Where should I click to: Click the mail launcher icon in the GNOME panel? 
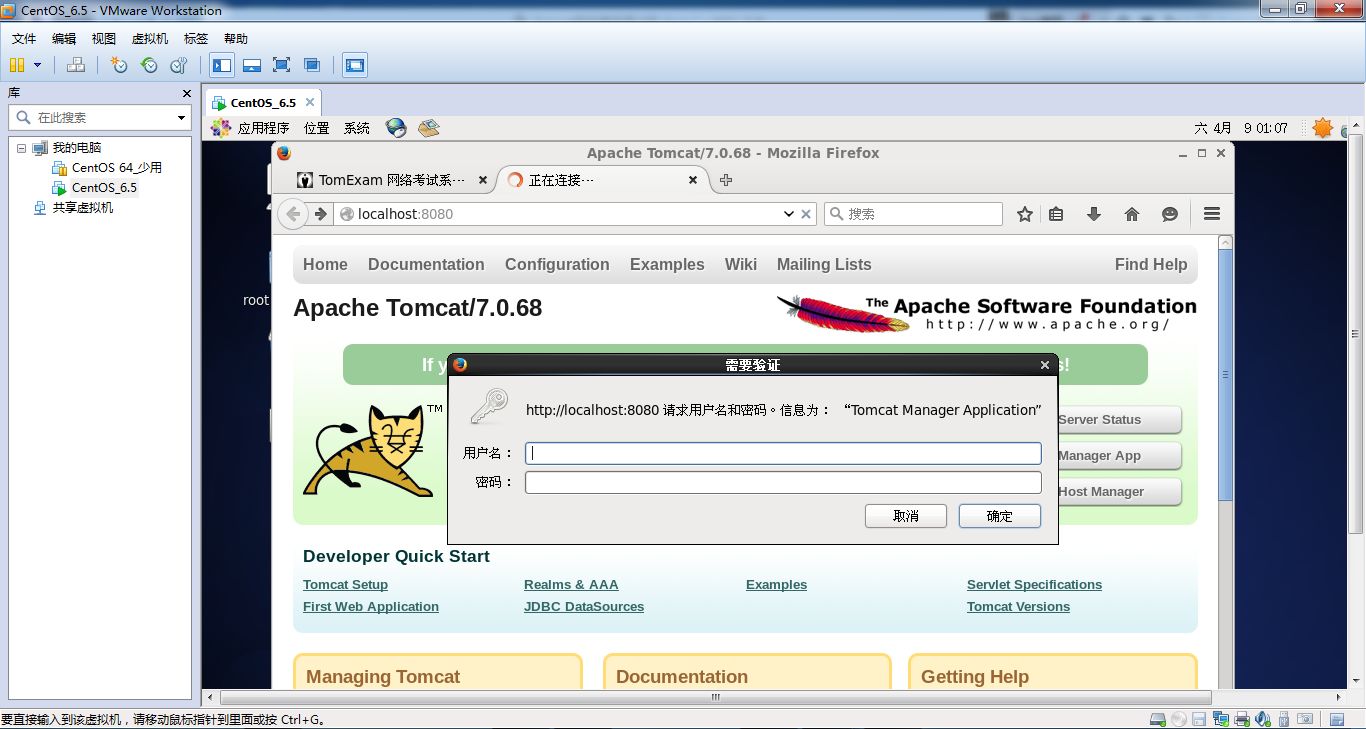pos(429,128)
